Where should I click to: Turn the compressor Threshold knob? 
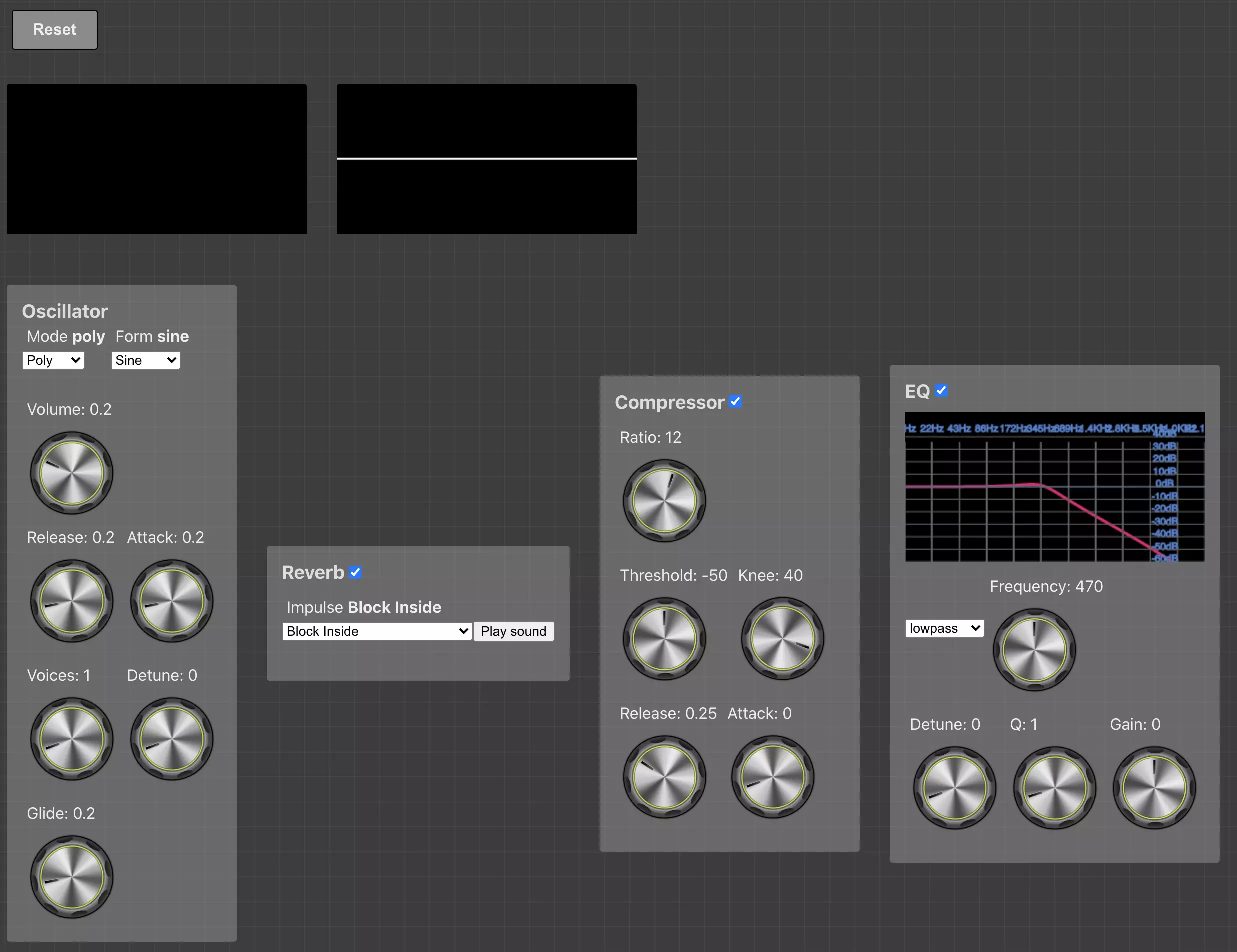coord(664,639)
